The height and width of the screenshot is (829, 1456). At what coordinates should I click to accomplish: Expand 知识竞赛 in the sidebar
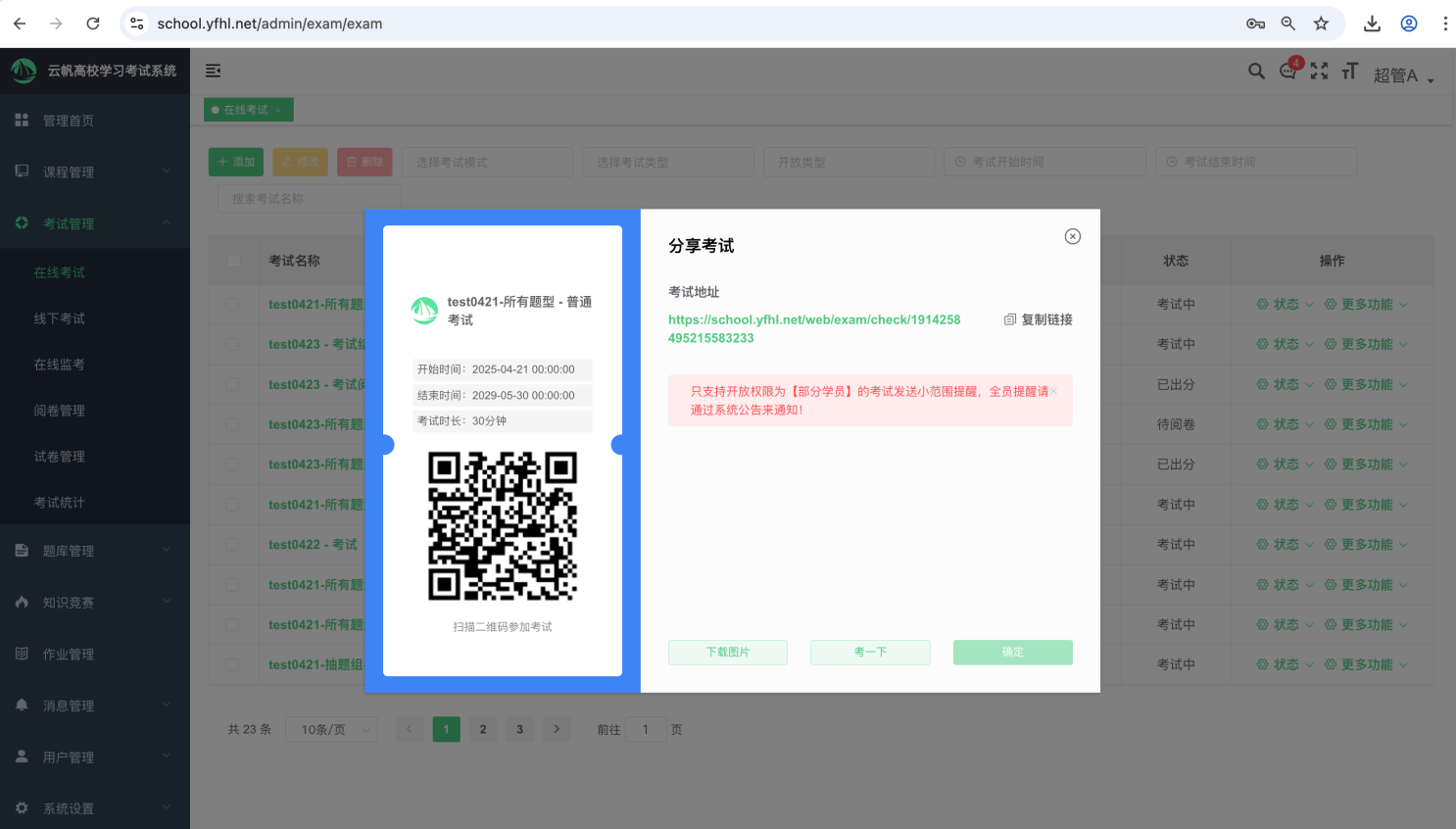pyautogui.click(x=95, y=603)
